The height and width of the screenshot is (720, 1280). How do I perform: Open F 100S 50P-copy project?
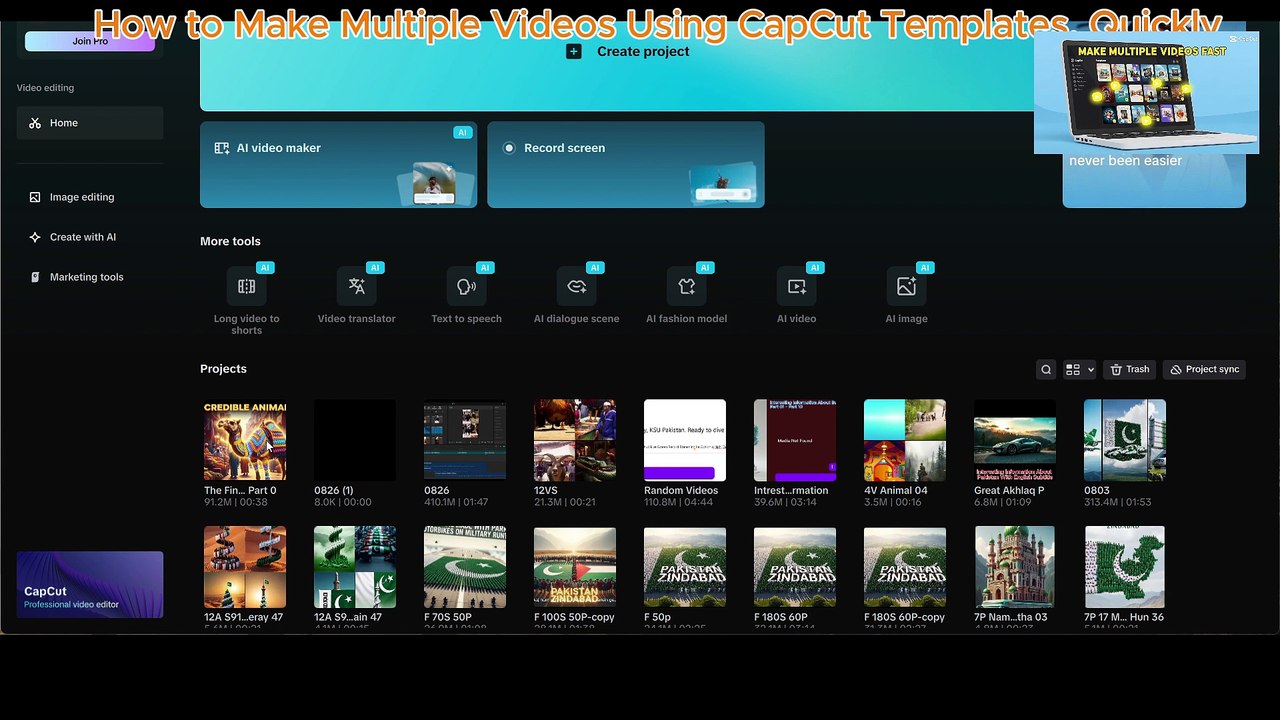click(x=575, y=567)
